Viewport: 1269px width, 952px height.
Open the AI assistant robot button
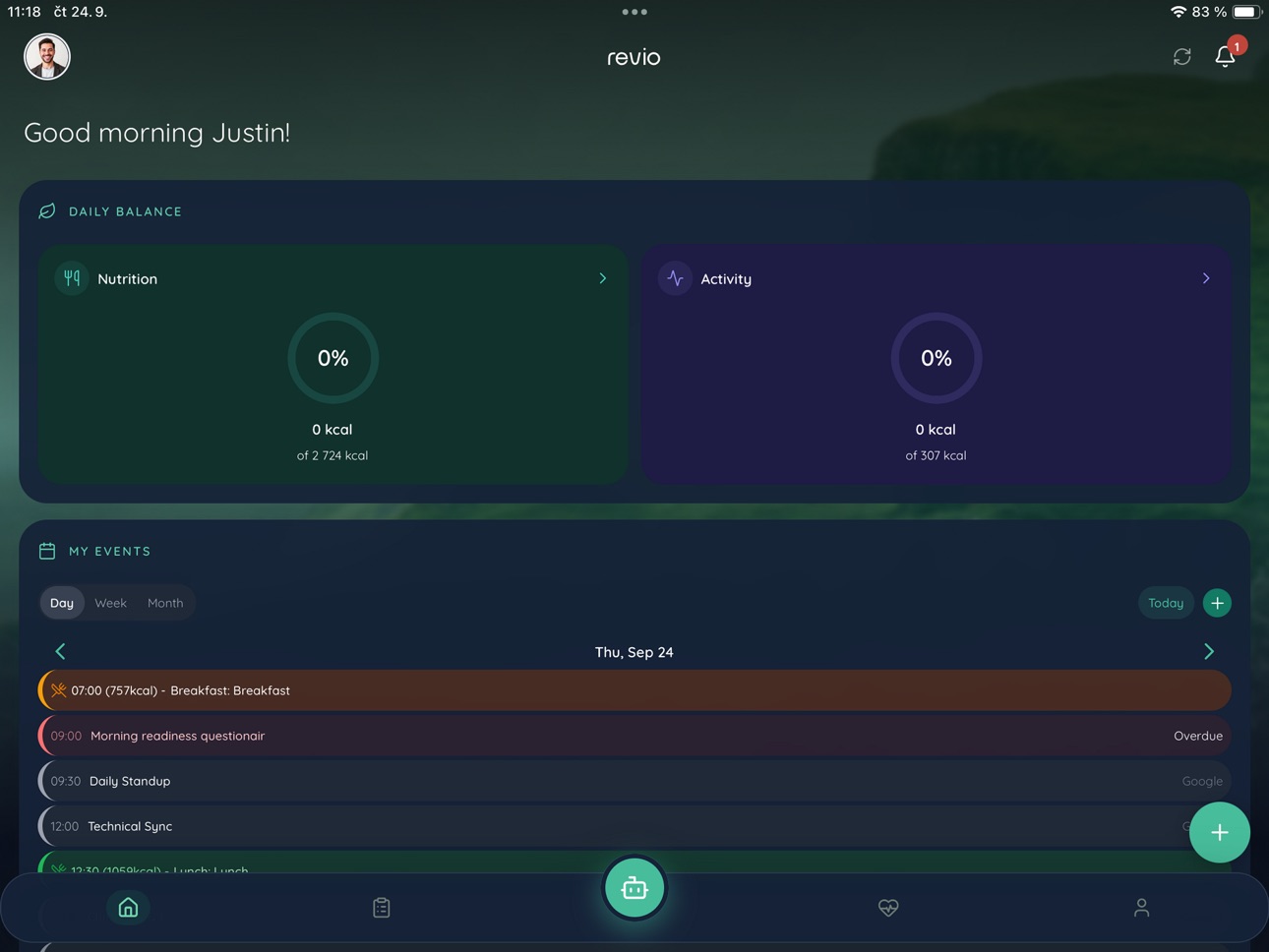point(634,888)
